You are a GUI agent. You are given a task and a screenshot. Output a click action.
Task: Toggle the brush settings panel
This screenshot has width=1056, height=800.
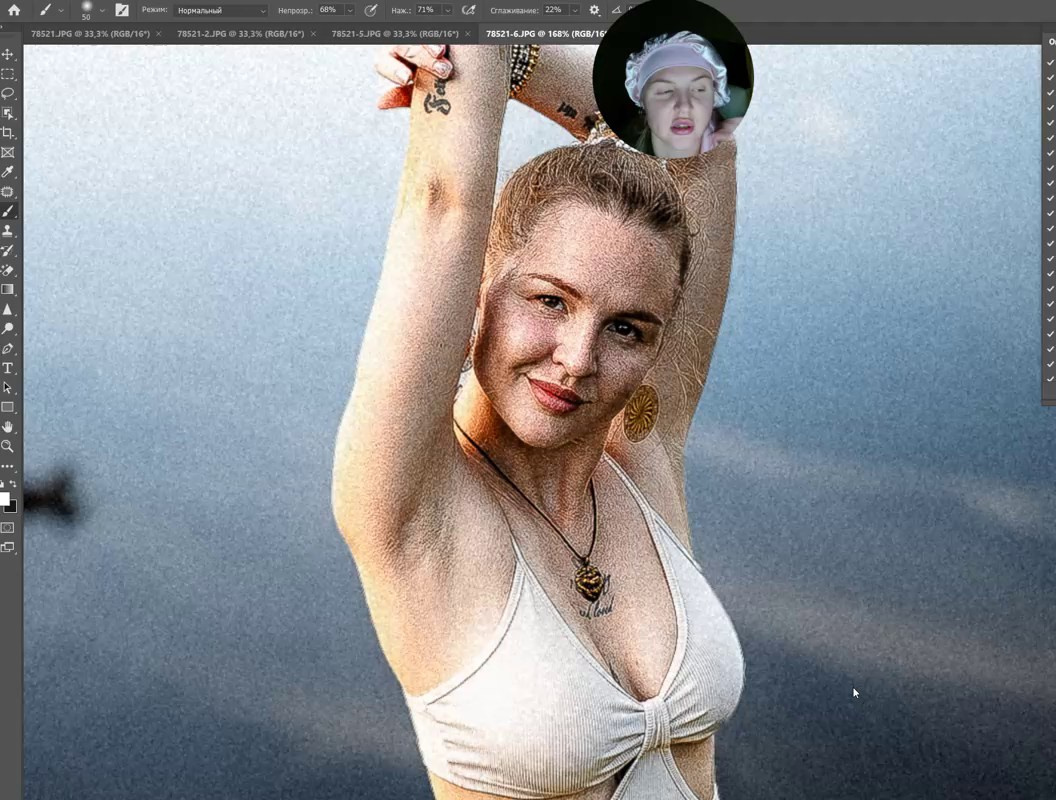(122, 10)
